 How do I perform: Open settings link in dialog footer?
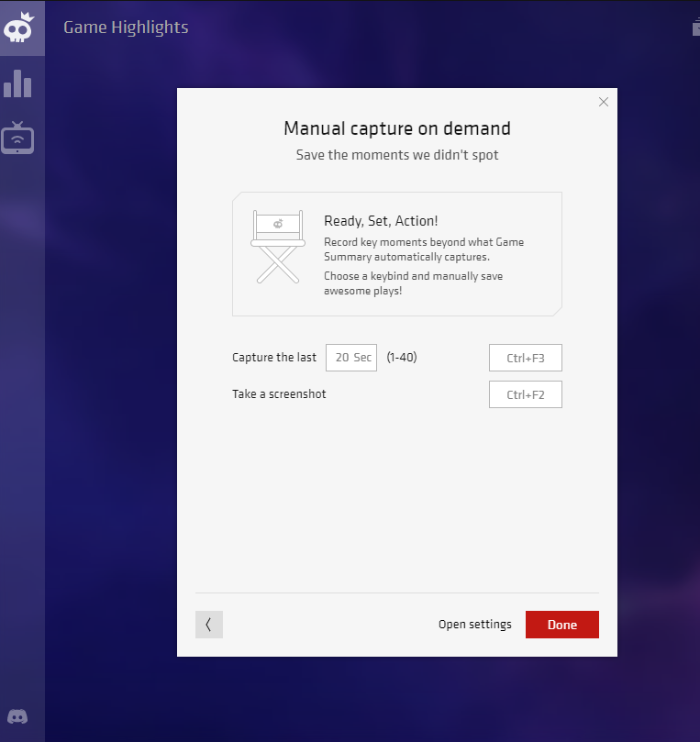pyautogui.click(x=475, y=625)
